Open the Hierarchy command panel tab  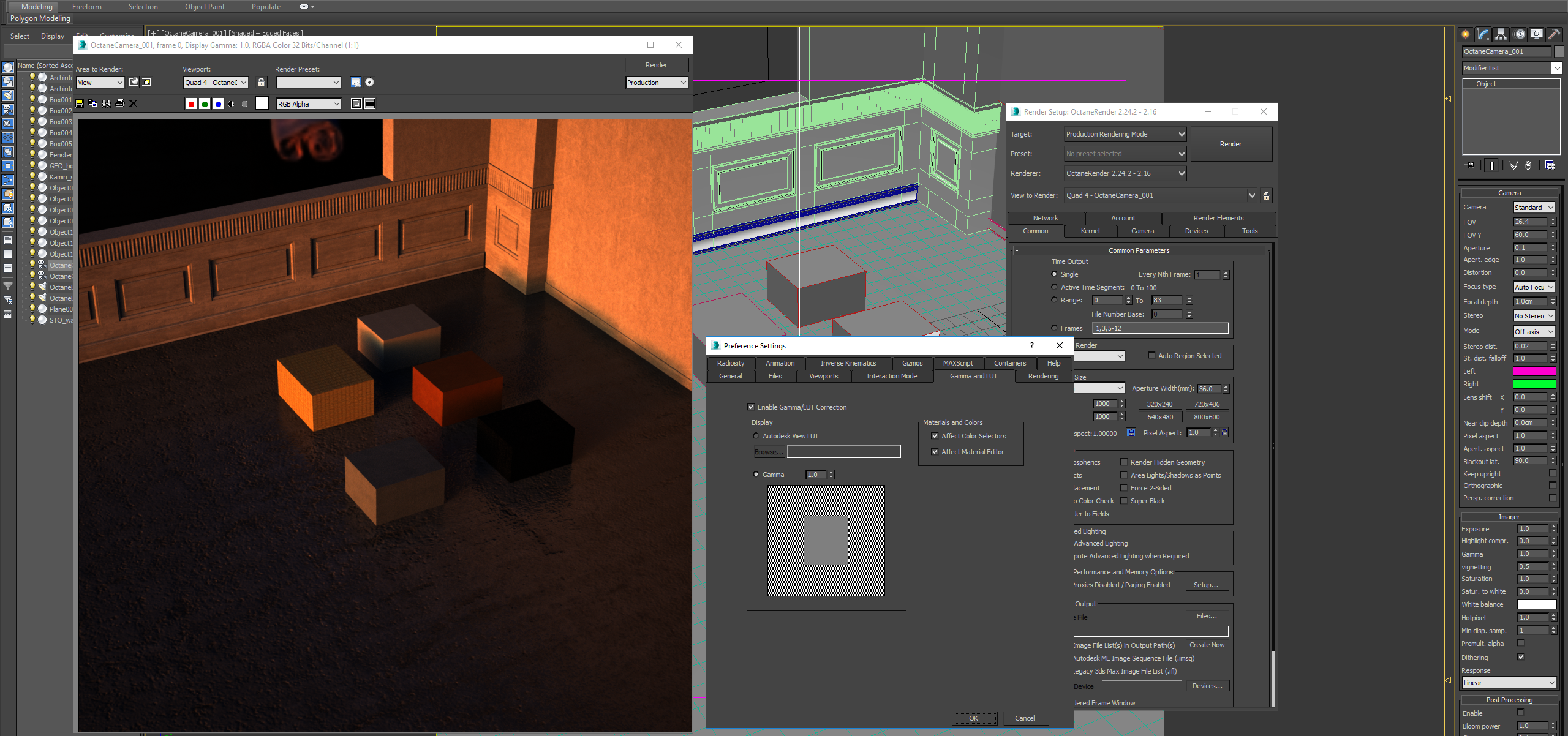tap(1501, 34)
